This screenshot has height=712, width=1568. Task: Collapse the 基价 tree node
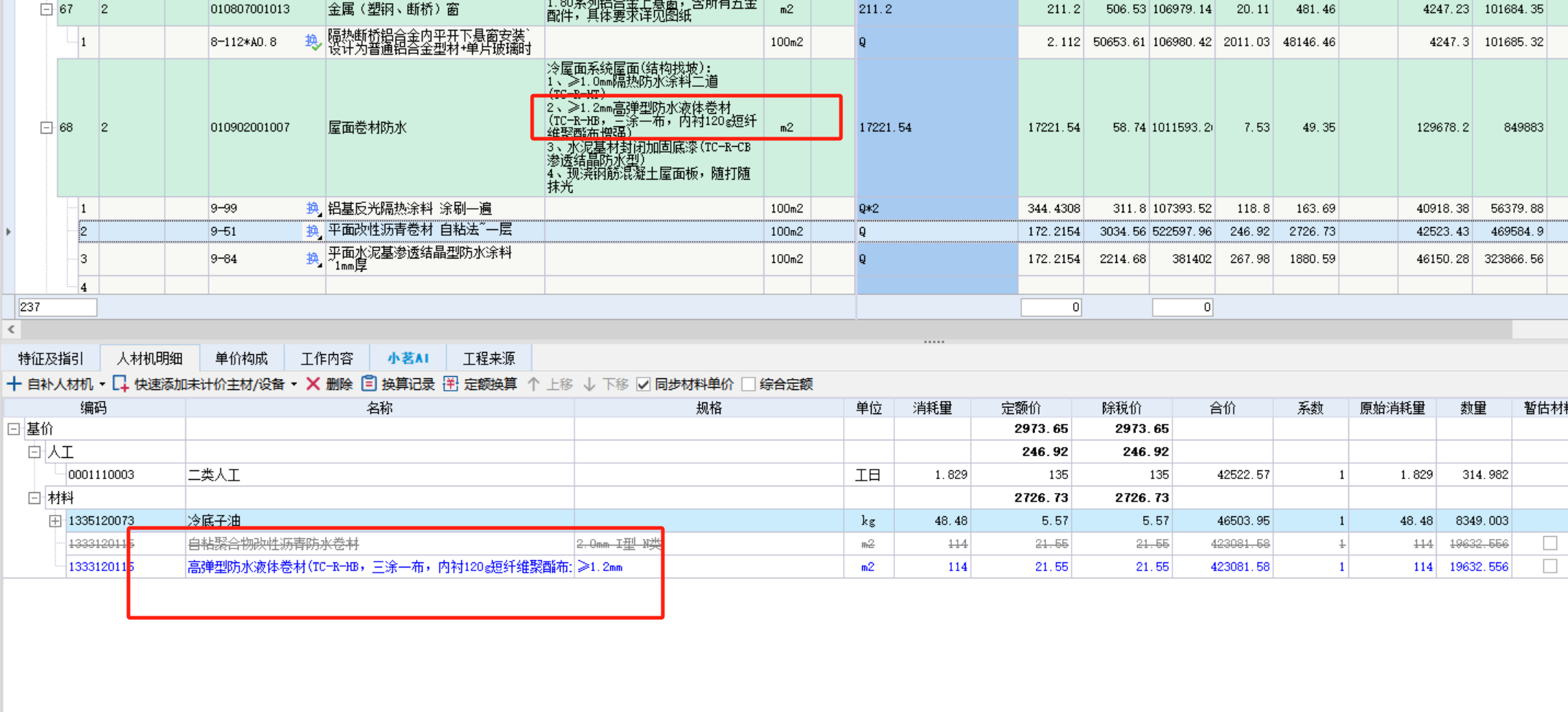coord(13,429)
